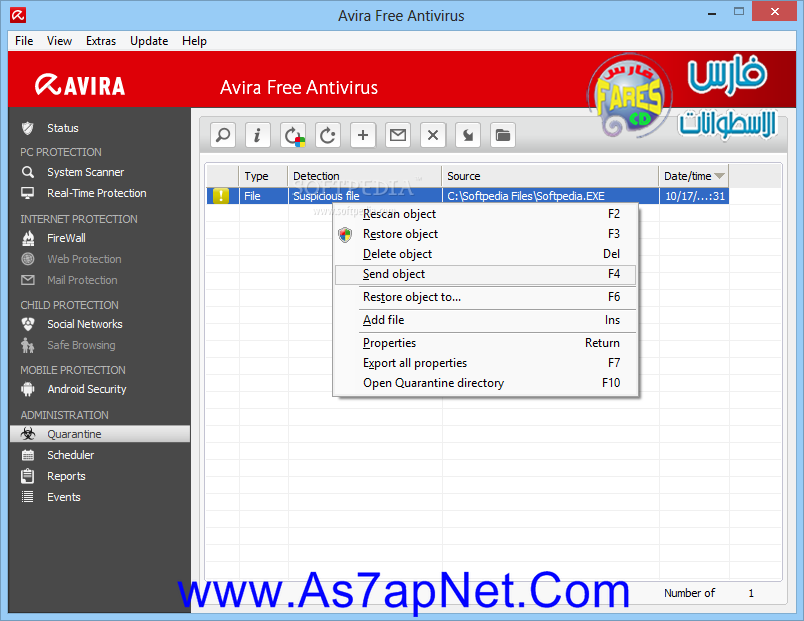
Task: Open the Help menu
Action: 194,41
